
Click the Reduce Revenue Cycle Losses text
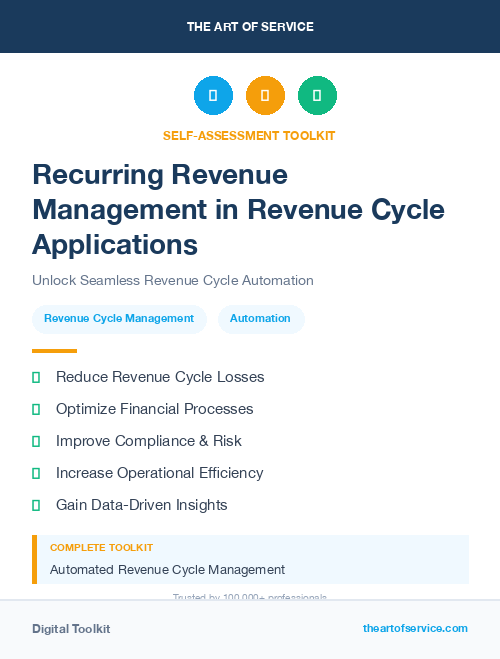160,377
